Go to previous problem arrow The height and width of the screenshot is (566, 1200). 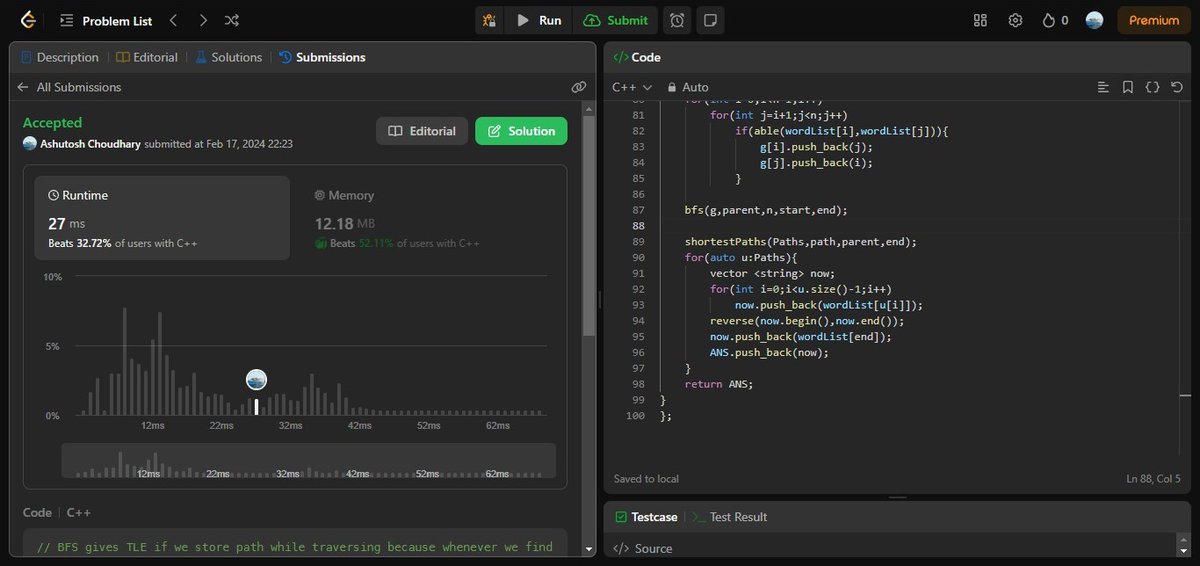(x=173, y=20)
